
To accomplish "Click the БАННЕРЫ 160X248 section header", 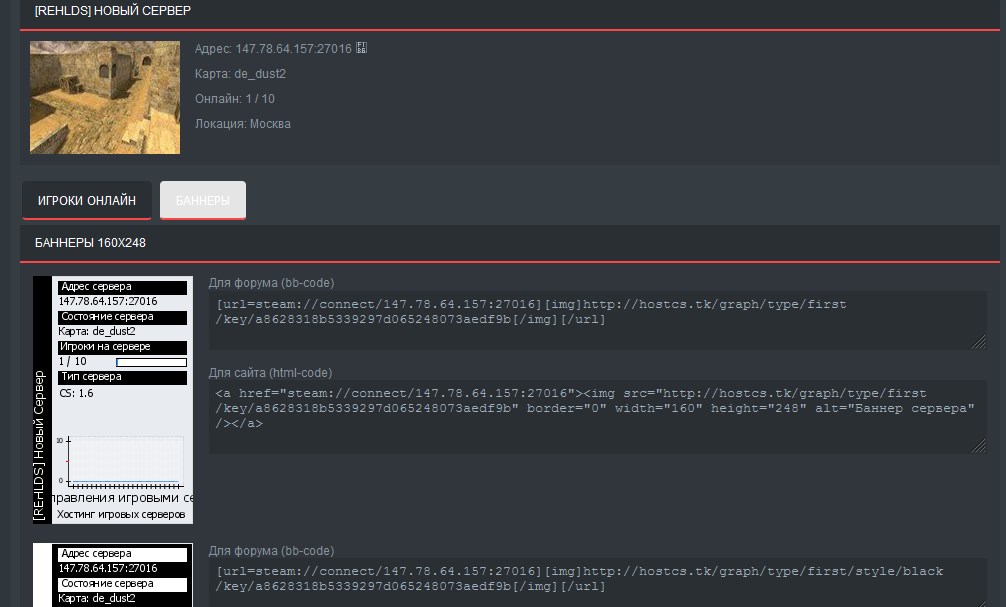I will click(x=91, y=243).
